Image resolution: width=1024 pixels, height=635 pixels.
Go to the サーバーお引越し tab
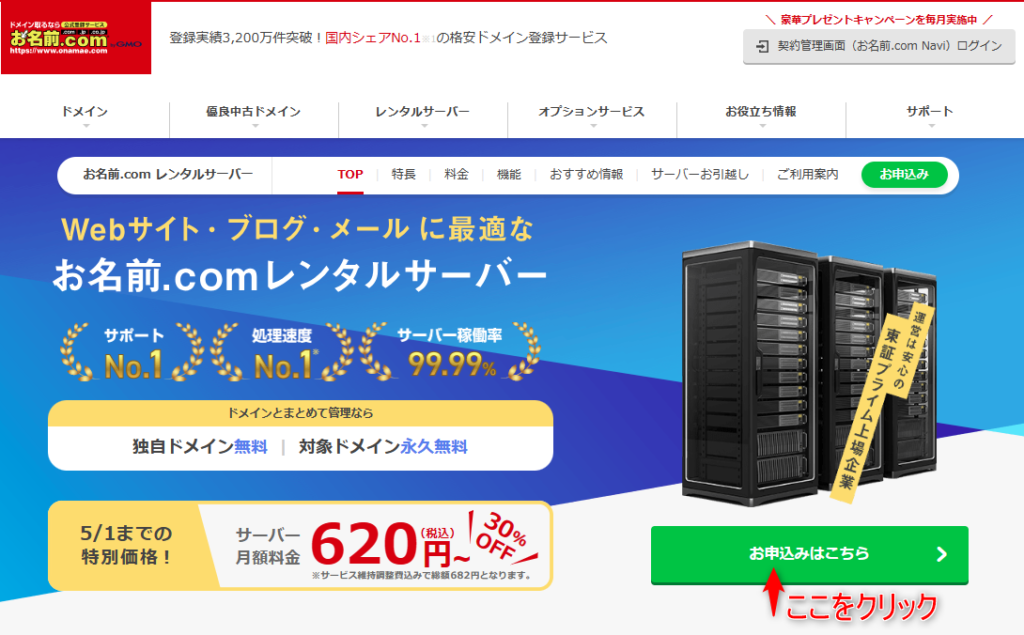point(699,174)
